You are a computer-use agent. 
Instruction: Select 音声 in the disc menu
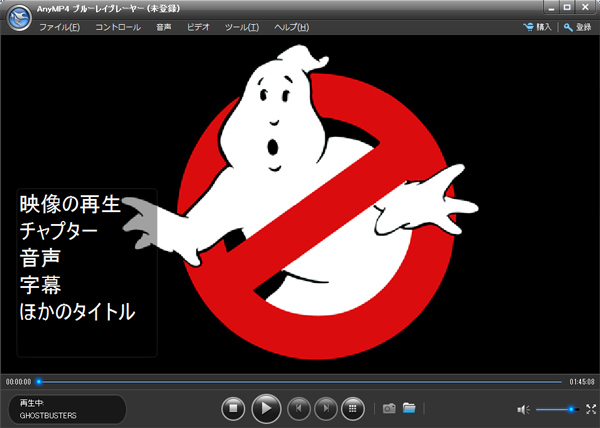(40, 257)
